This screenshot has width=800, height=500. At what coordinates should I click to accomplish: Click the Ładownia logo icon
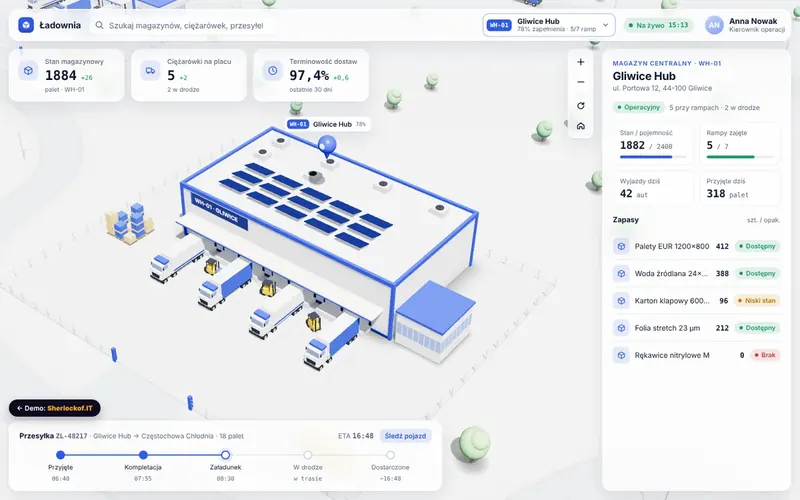(26, 25)
